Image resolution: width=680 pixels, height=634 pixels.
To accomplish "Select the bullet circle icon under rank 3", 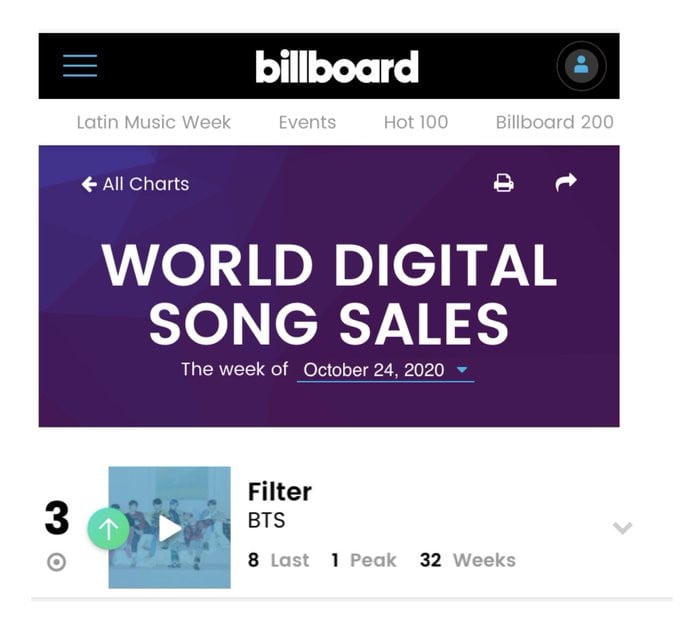I will (x=56, y=562).
